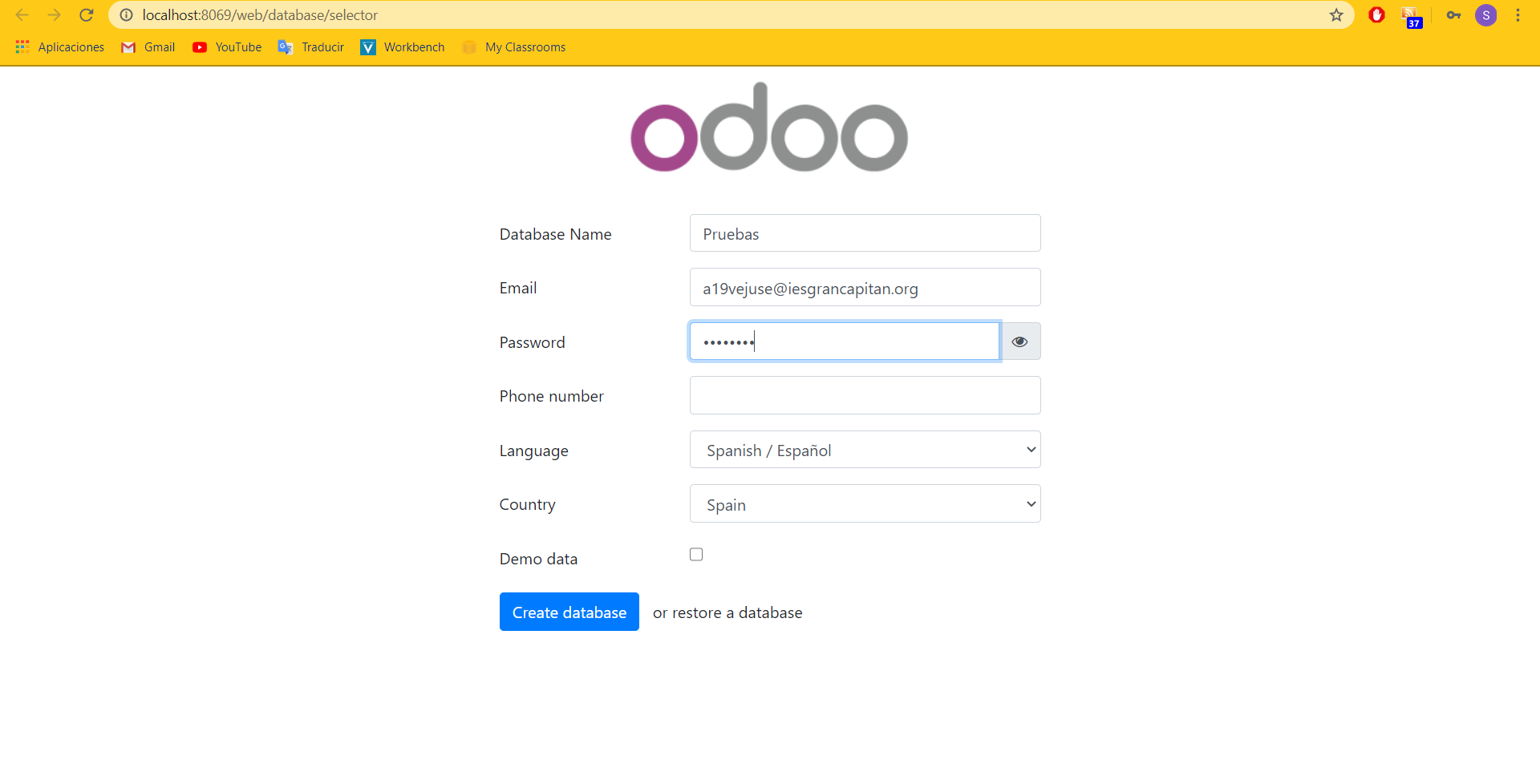This screenshot has height=784, width=1540.
Task: Bookmark this page with the star icon
Action: [x=1336, y=15]
